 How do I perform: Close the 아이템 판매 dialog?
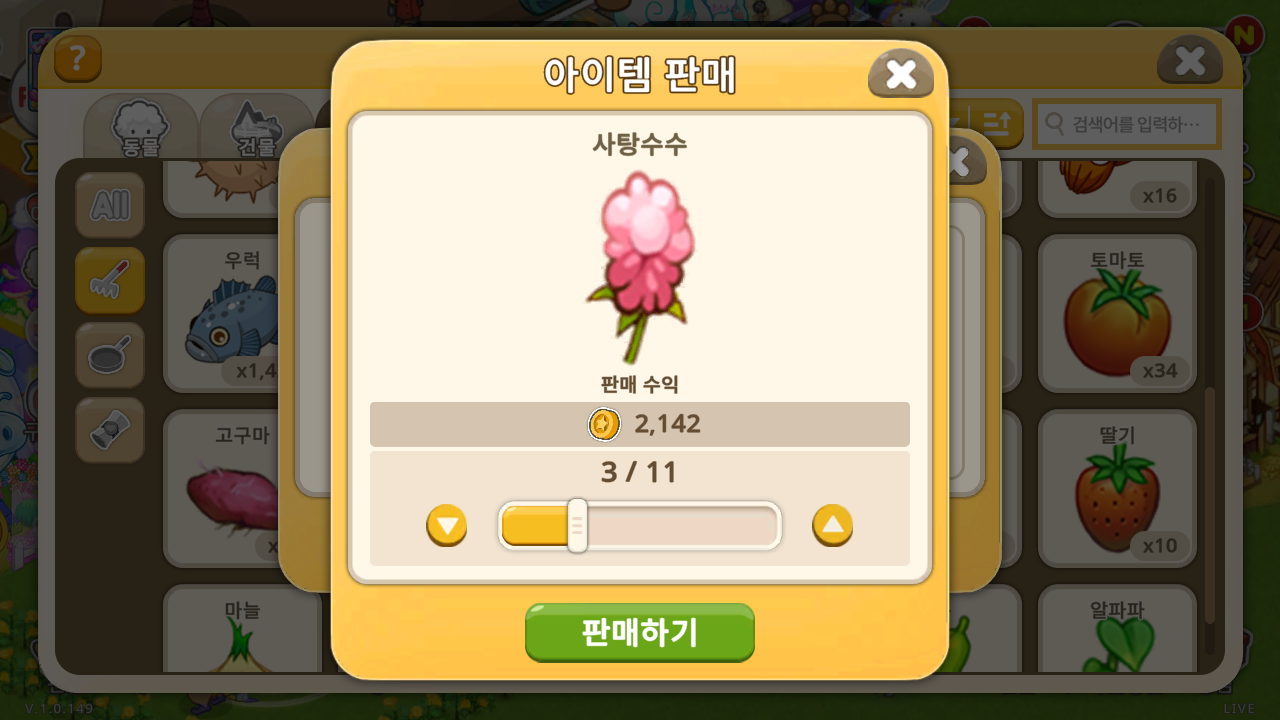901,73
